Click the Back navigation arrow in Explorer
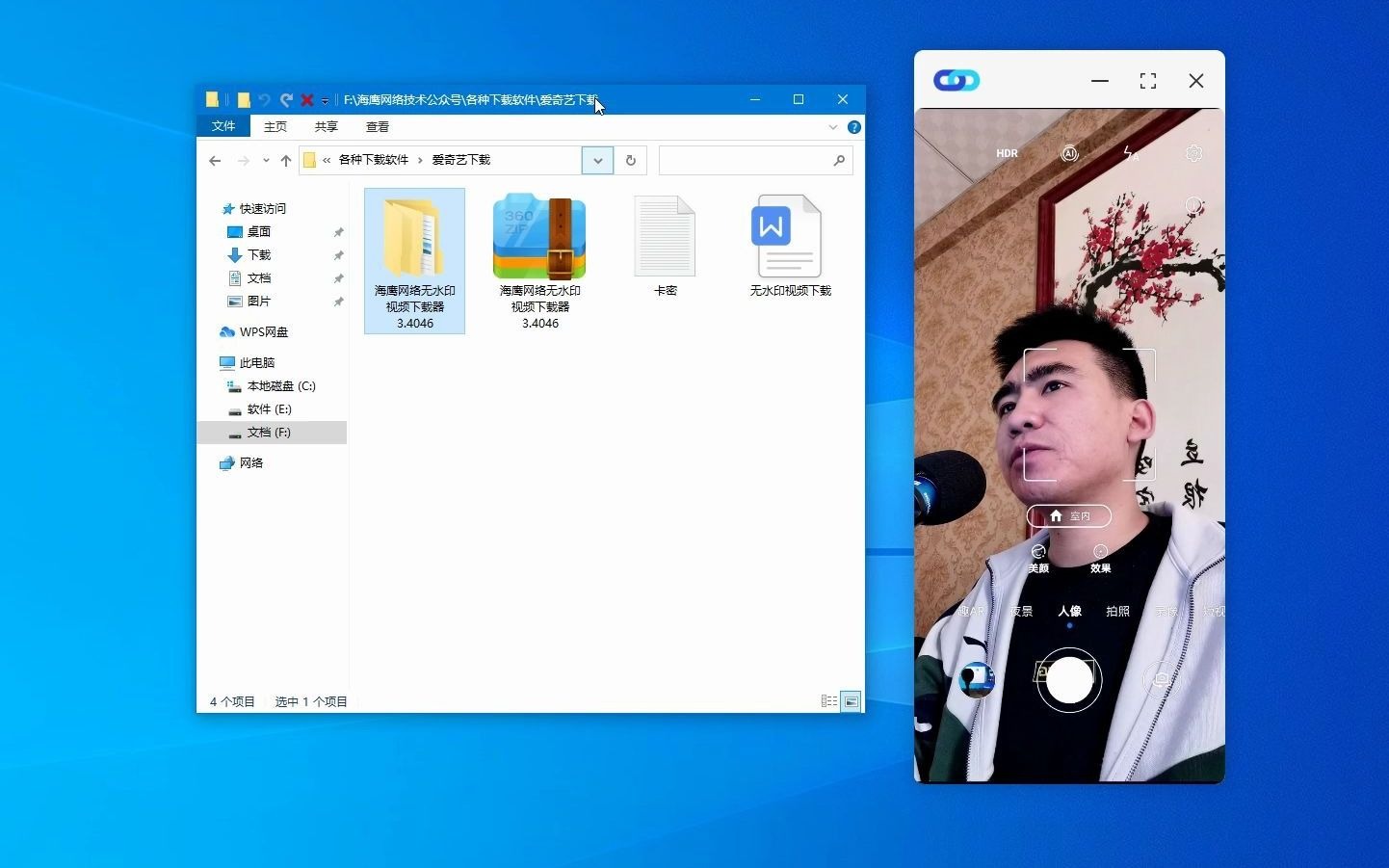Viewport: 1389px width, 868px height. 215,160
